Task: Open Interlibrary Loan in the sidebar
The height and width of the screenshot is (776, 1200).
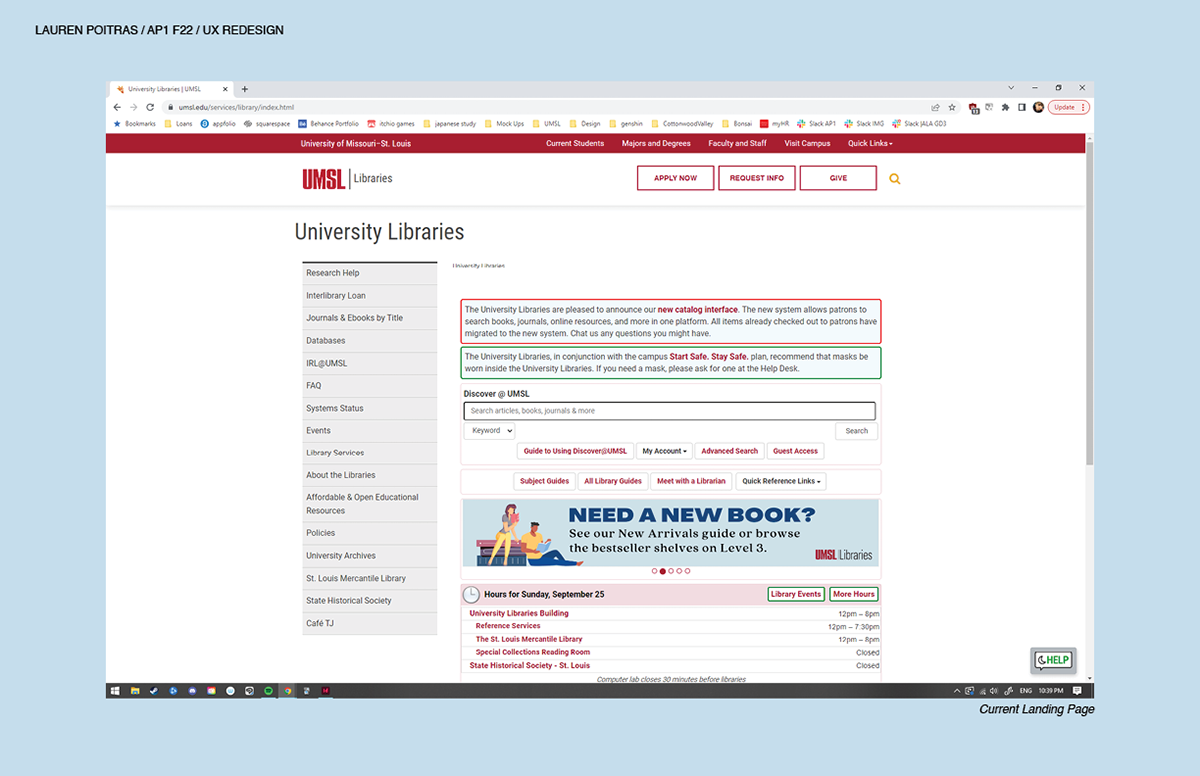Action: (x=370, y=296)
